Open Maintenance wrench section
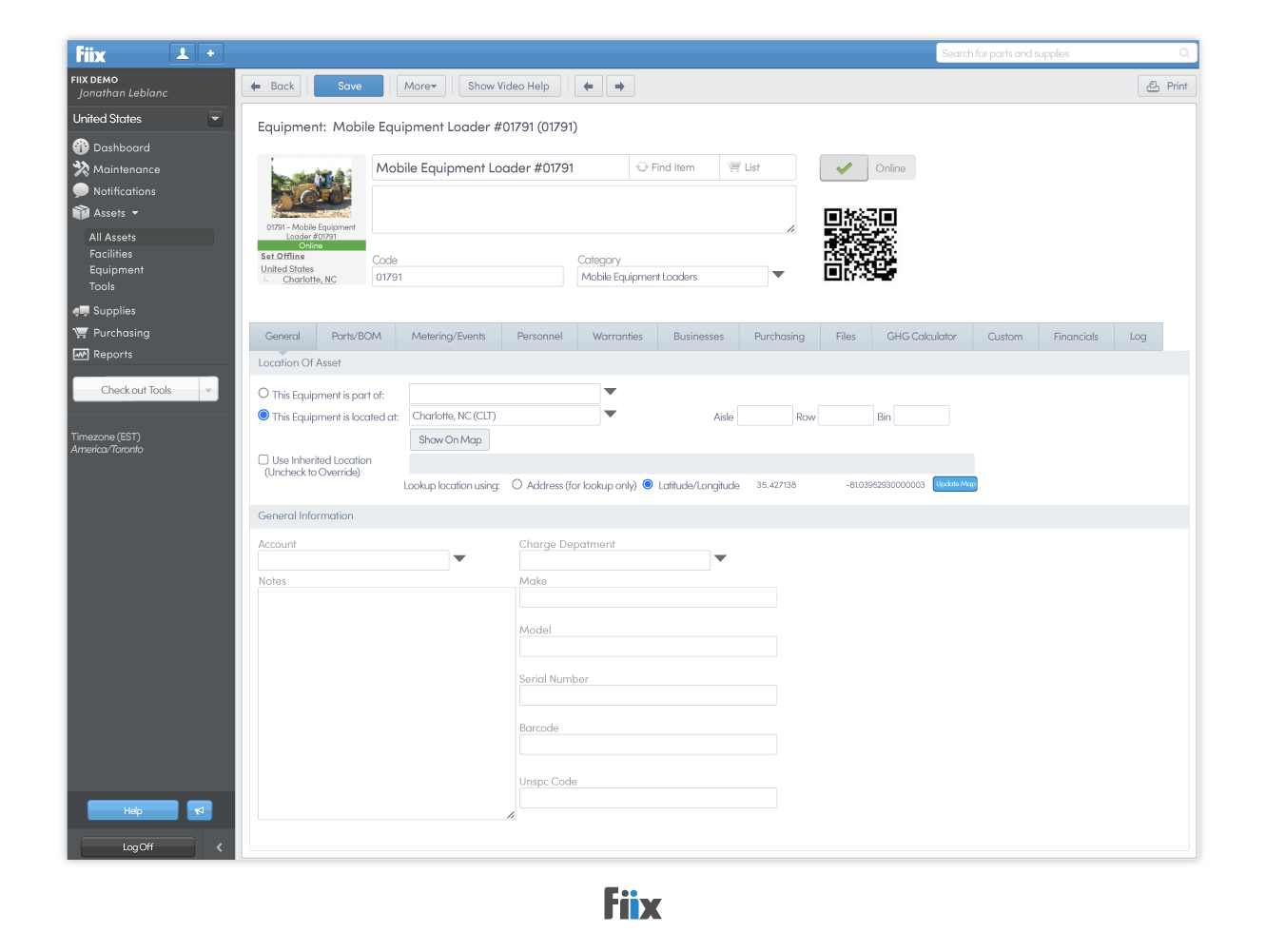The height and width of the screenshot is (952, 1266). click(x=117, y=169)
